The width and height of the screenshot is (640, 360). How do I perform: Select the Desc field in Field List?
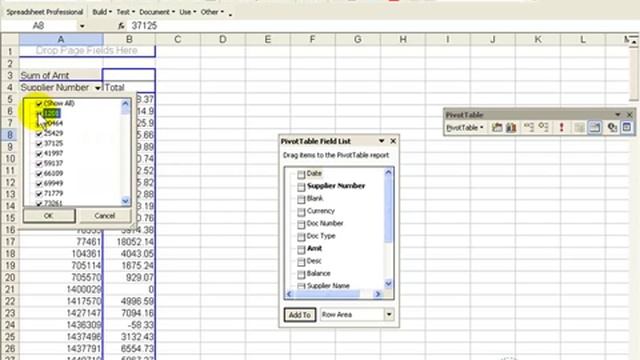pyautogui.click(x=314, y=261)
